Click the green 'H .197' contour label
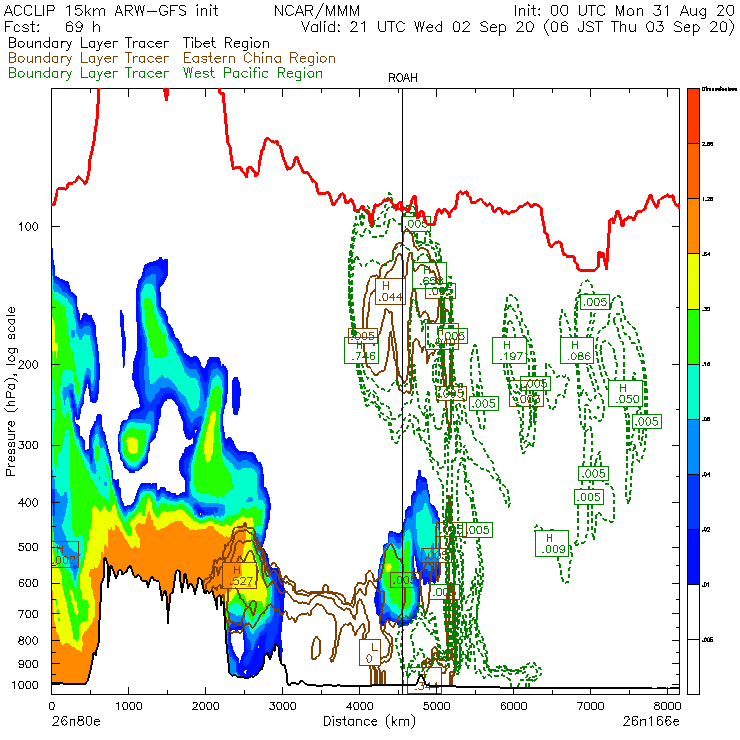The width and height of the screenshot is (740, 740). (509, 351)
